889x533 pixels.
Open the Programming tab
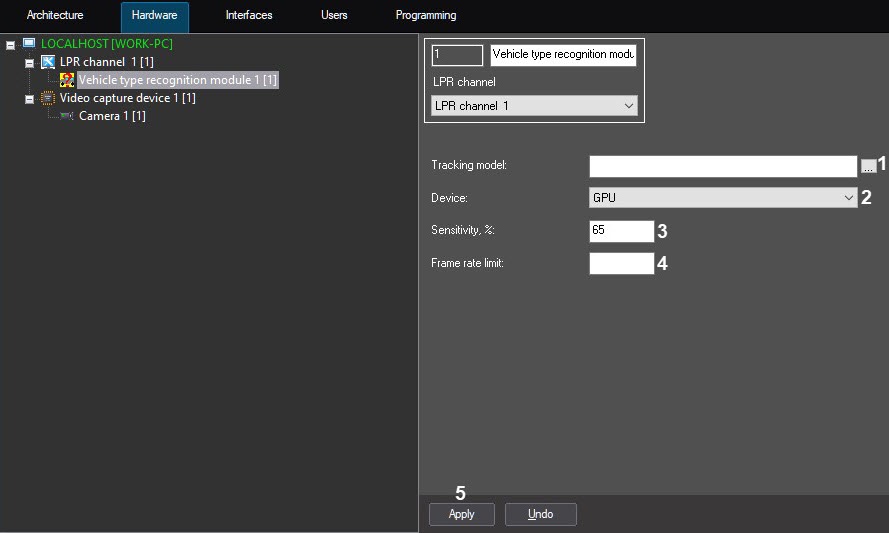[426, 16]
